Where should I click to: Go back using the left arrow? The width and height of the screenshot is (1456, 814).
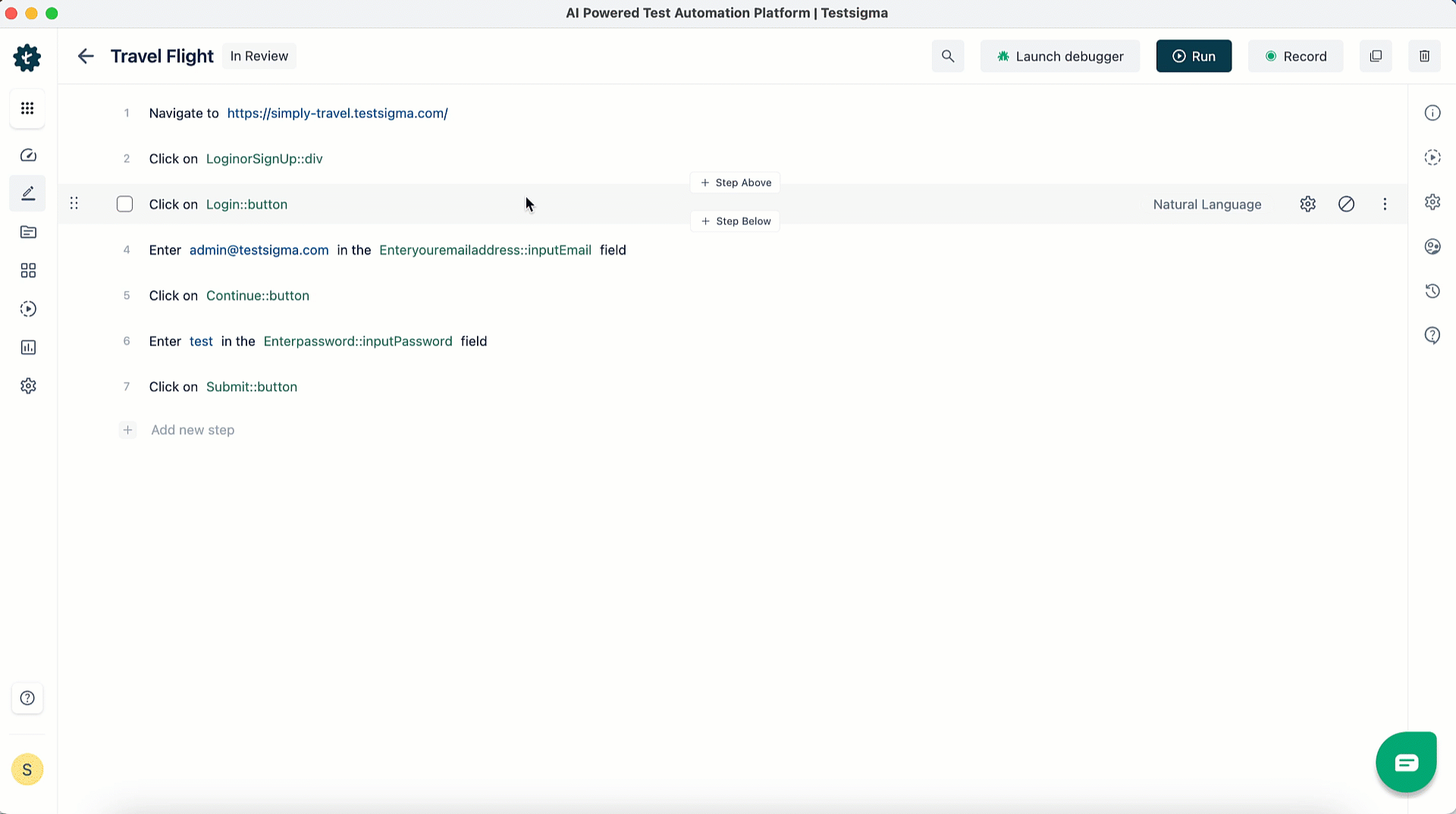click(86, 56)
